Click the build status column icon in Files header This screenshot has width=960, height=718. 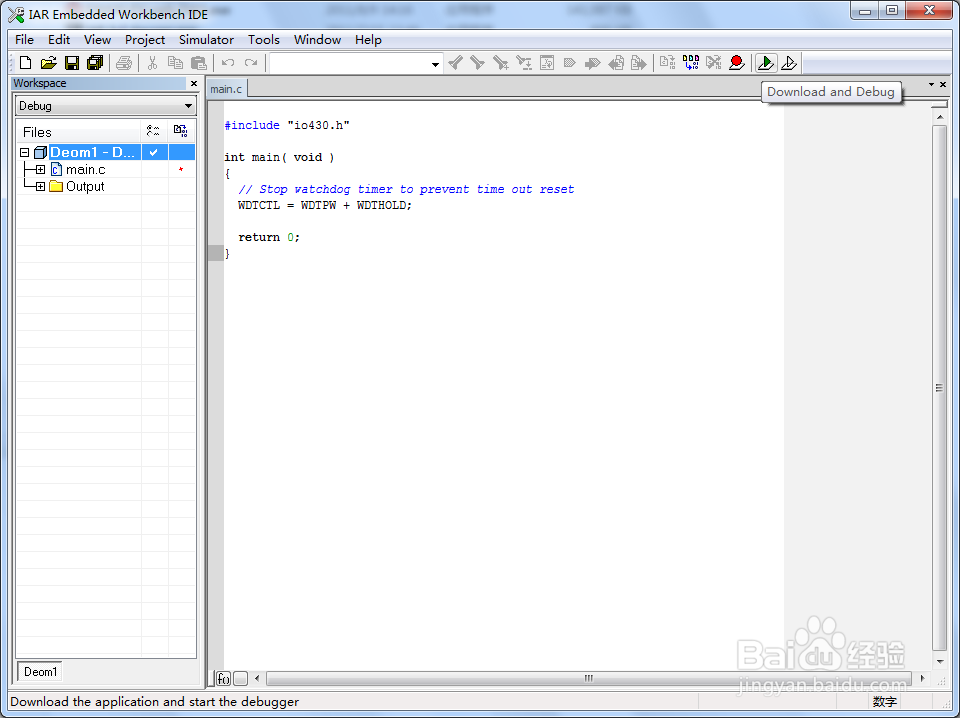point(181,131)
